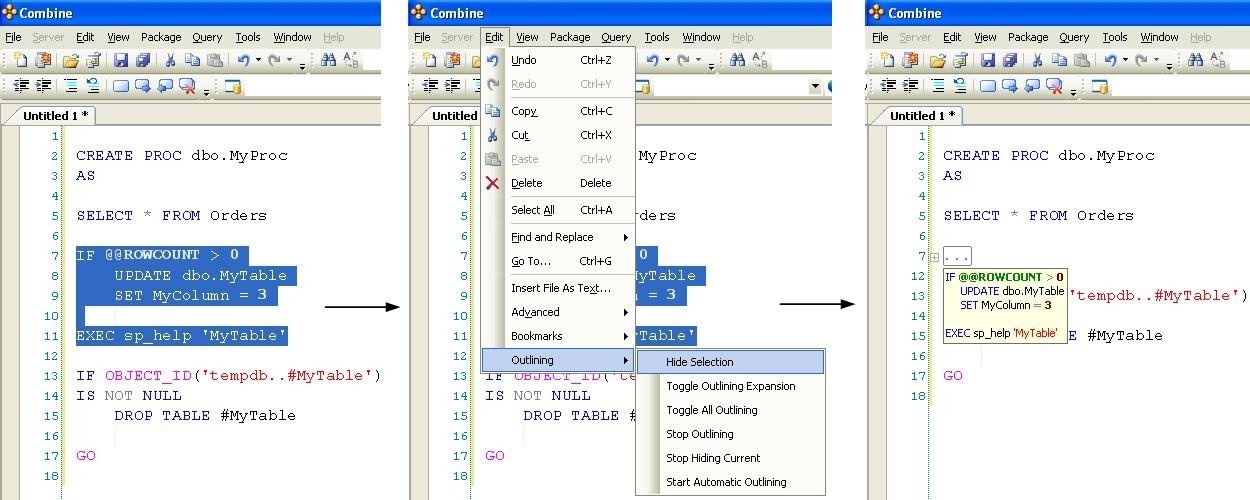Select Toggle All Outlining menu entry
This screenshot has width=1250, height=500.
[x=712, y=410]
